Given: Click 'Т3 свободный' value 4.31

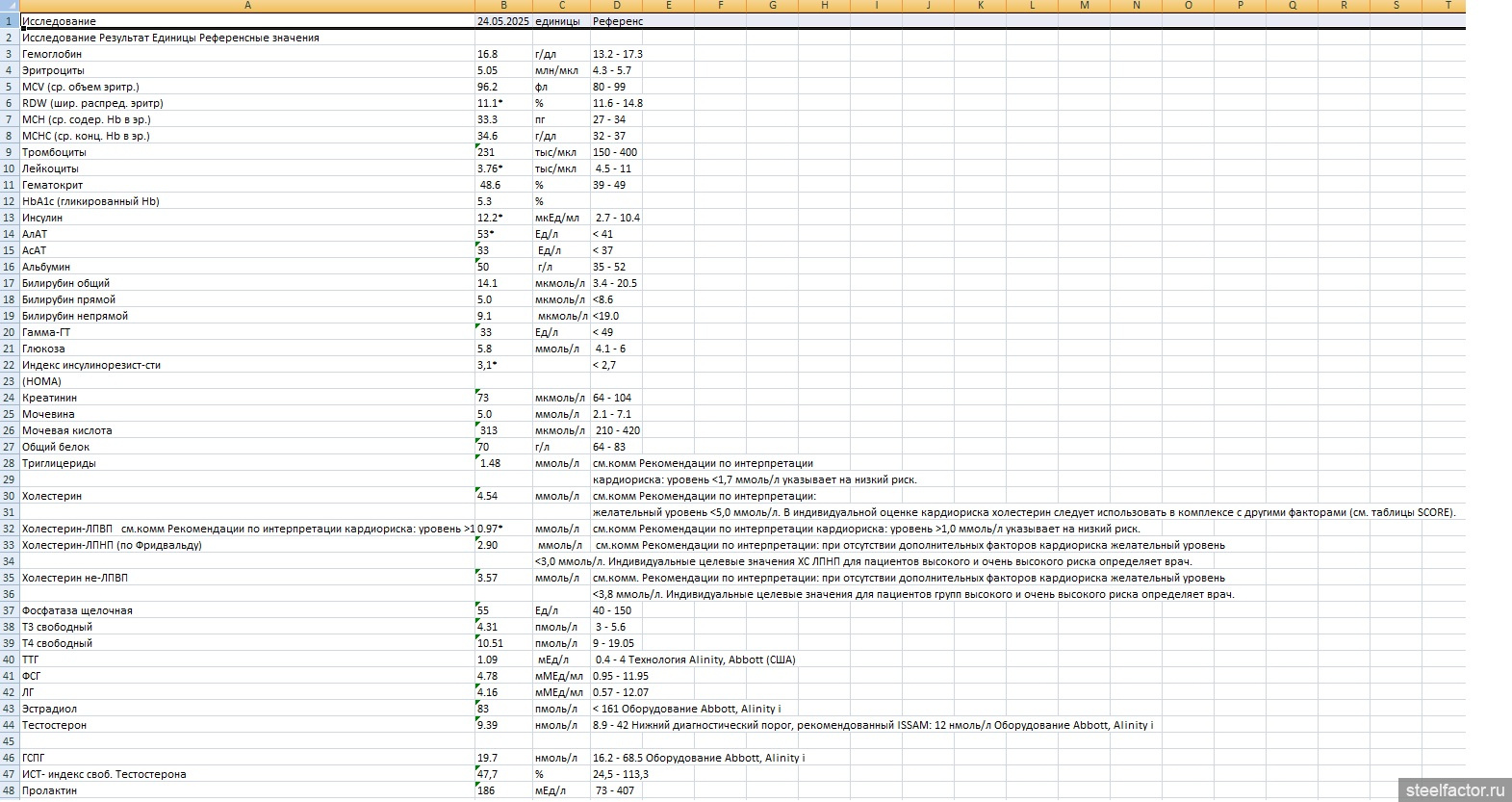Looking at the screenshot, I should coord(503,627).
